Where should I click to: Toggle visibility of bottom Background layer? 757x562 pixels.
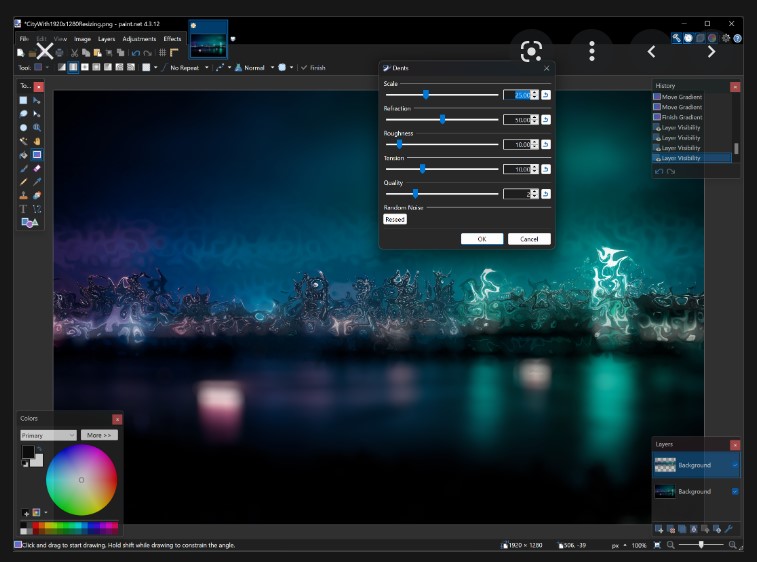(x=735, y=491)
